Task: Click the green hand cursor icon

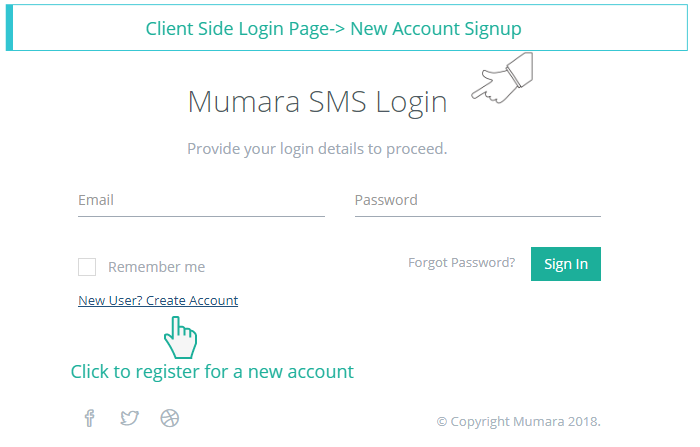Action: (x=180, y=338)
